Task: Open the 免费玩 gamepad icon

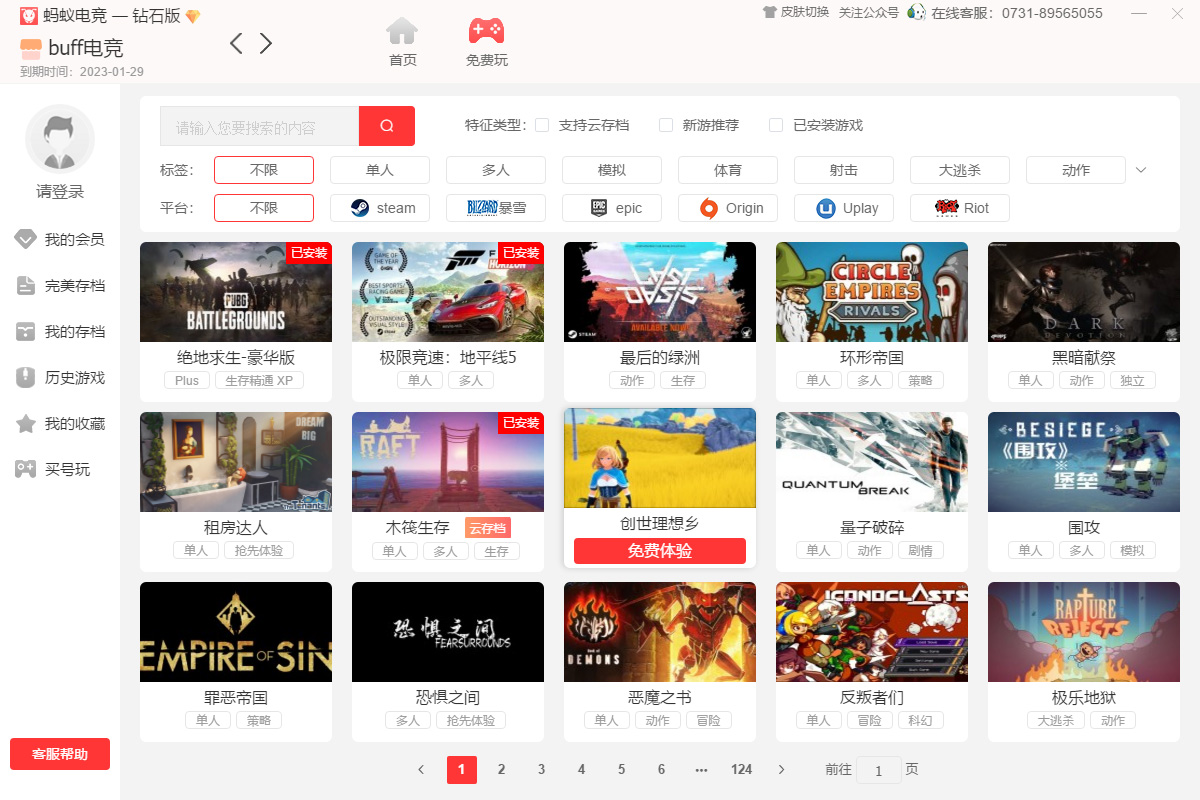Action: click(486, 31)
